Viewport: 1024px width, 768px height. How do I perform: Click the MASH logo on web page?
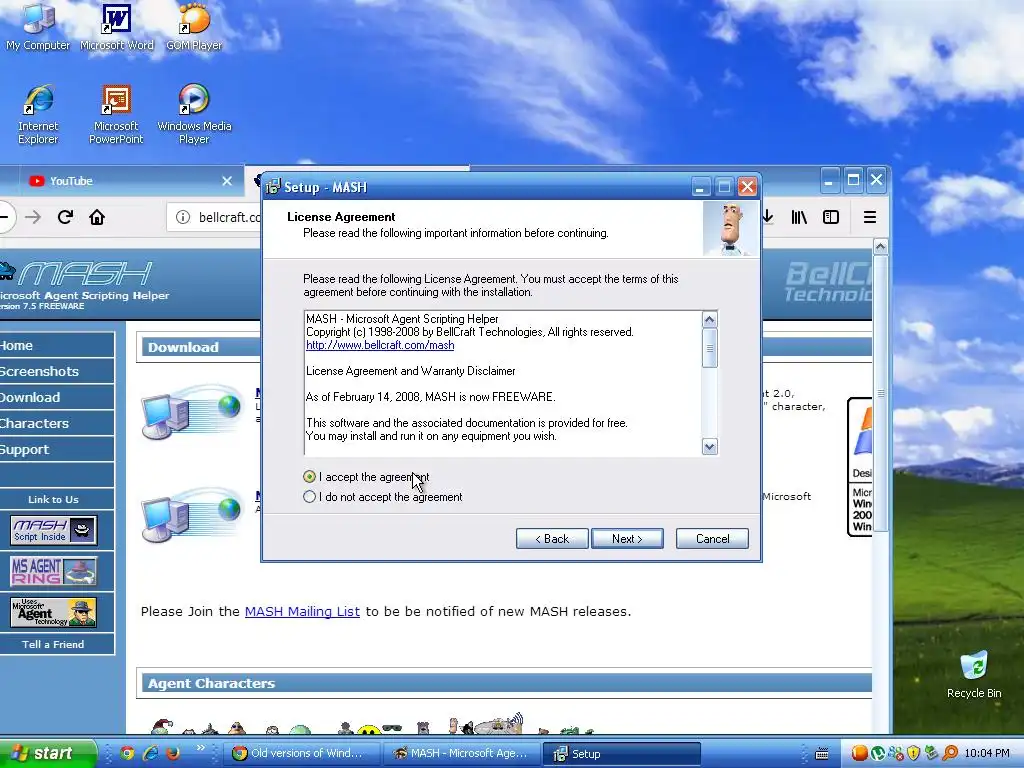(x=77, y=274)
